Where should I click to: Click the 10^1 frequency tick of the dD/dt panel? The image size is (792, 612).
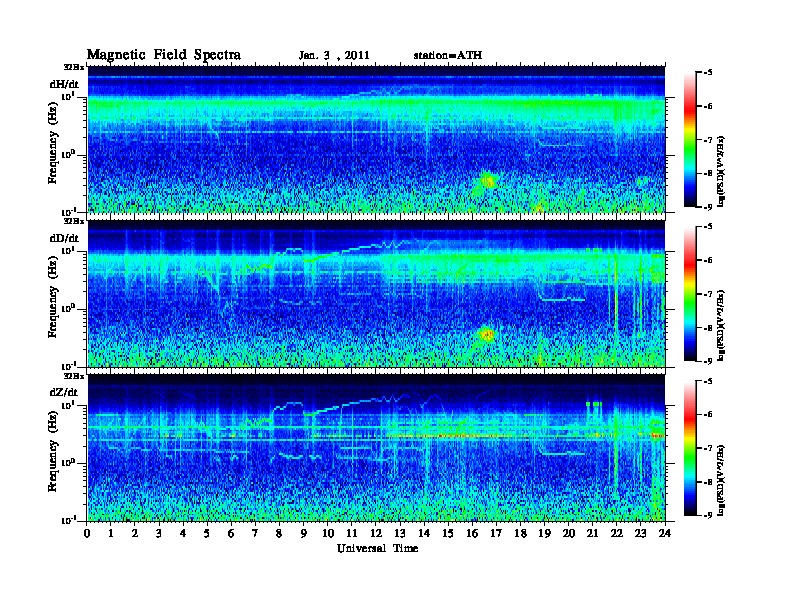[x=68, y=250]
